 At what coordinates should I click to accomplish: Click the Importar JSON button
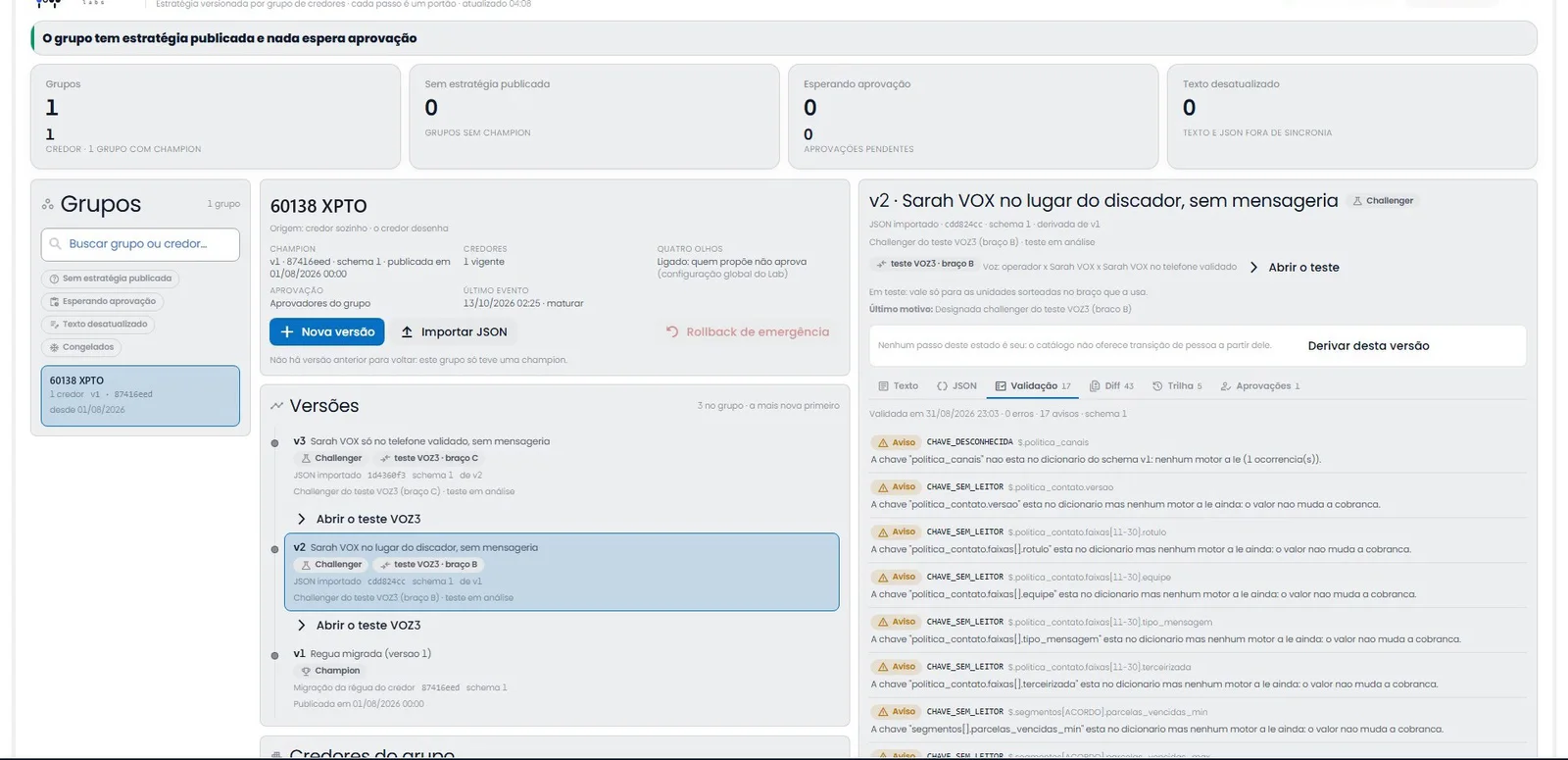point(455,332)
